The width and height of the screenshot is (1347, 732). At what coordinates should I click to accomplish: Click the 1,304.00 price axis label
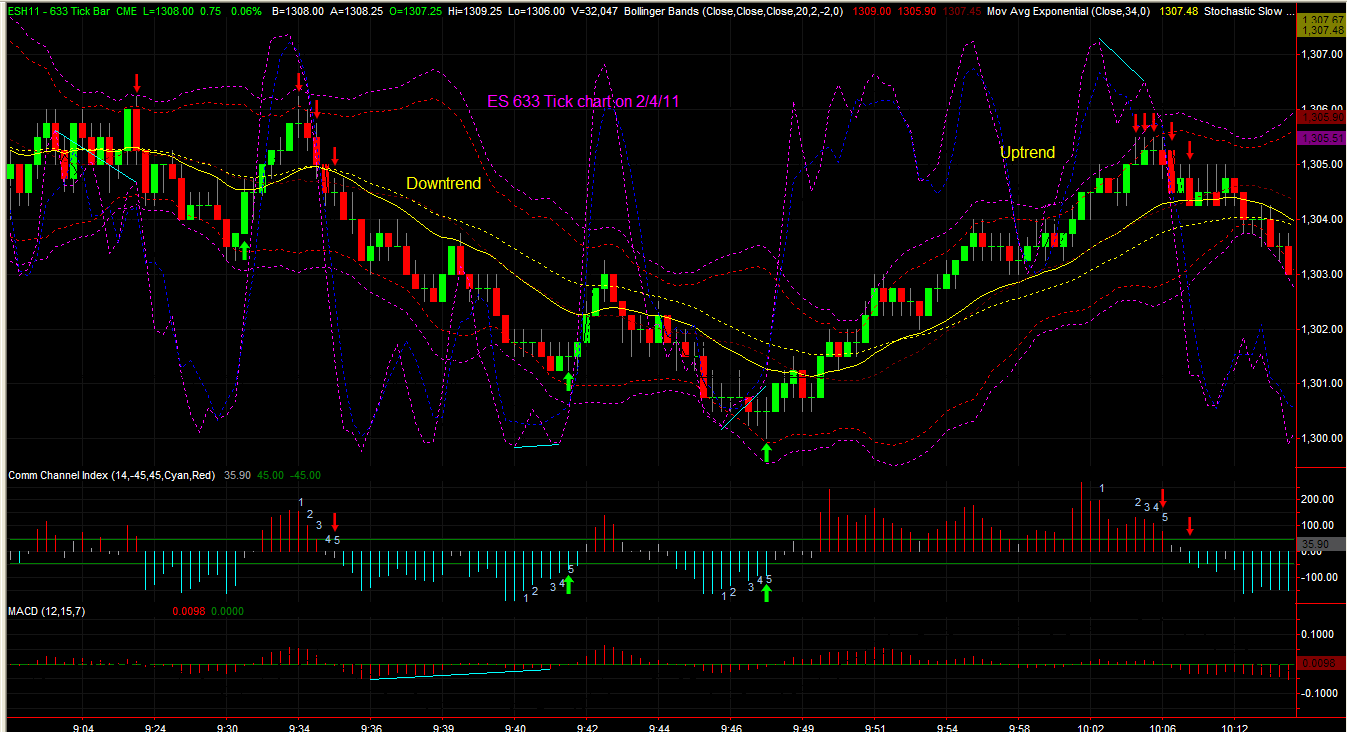point(1321,219)
